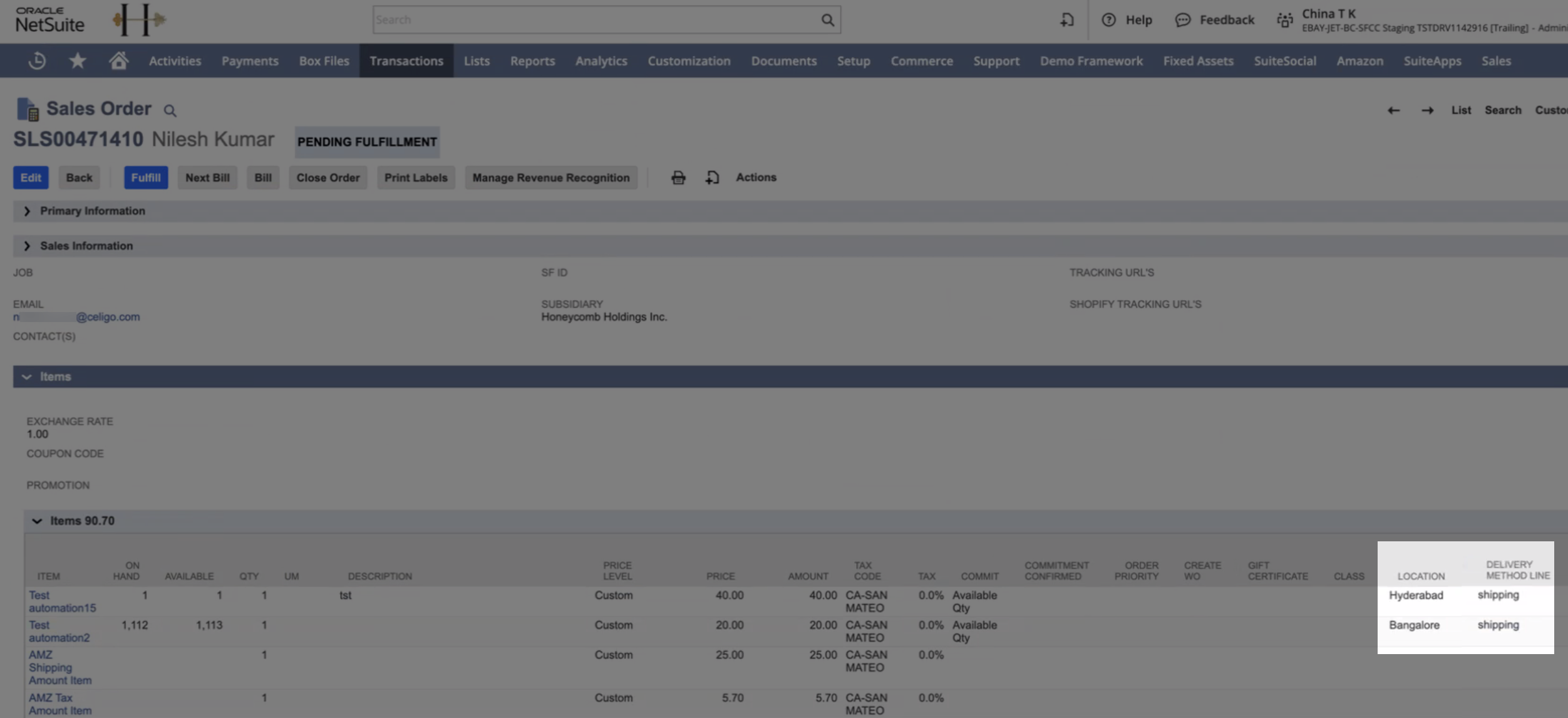Click the List link at top right
This screenshot has height=718, width=1568.
coord(1461,110)
